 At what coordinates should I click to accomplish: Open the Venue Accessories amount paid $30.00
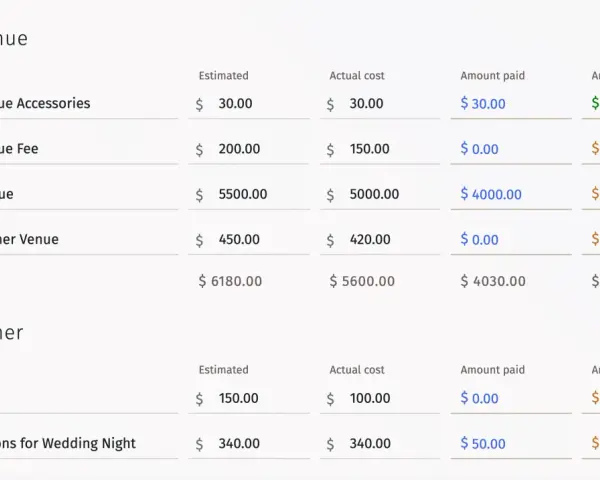click(x=483, y=104)
